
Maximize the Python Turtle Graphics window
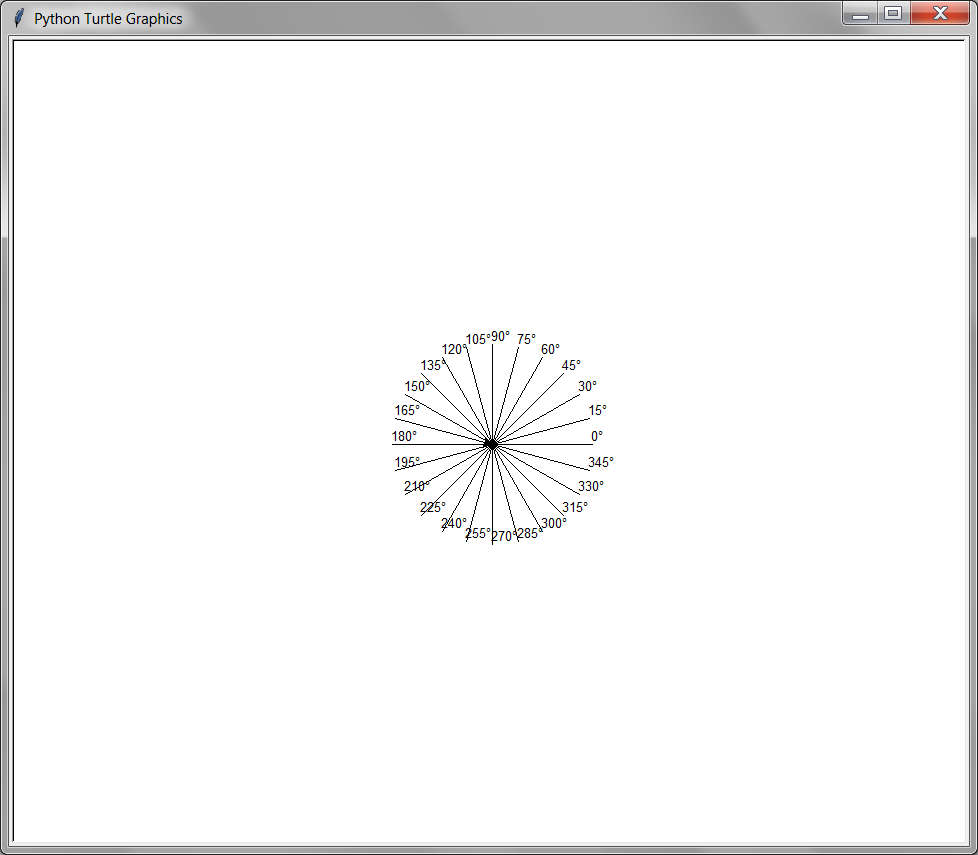[x=893, y=14]
